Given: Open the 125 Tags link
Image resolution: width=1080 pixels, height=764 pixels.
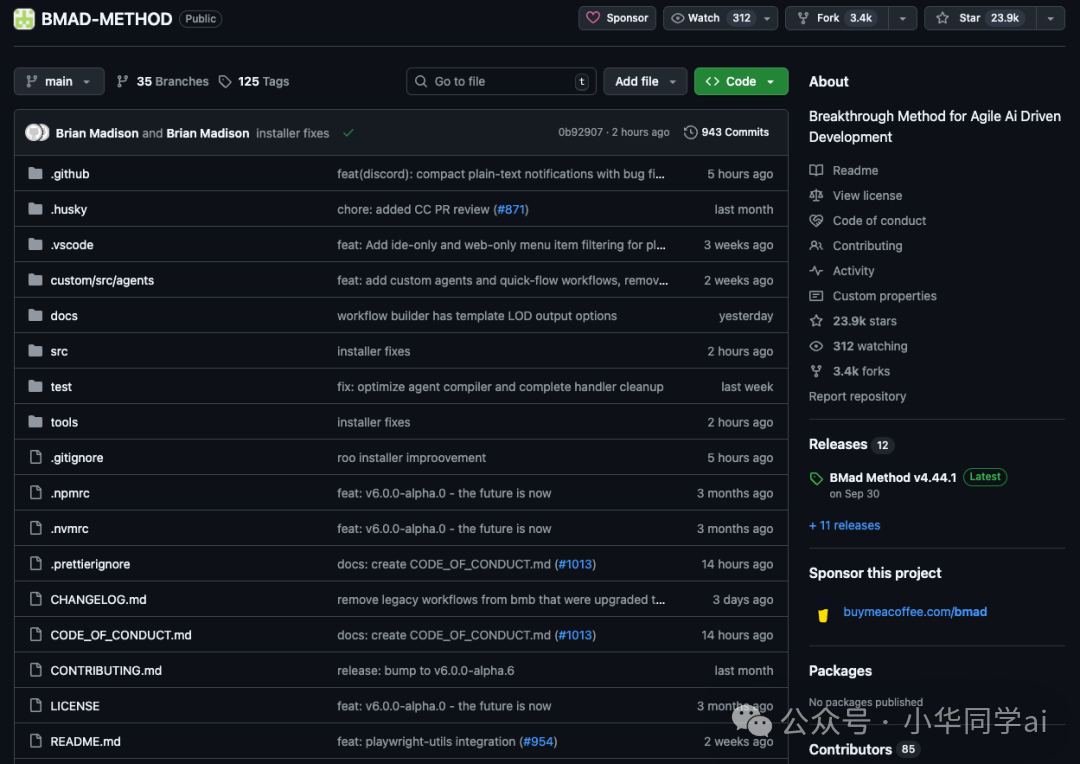Looking at the screenshot, I should (254, 82).
